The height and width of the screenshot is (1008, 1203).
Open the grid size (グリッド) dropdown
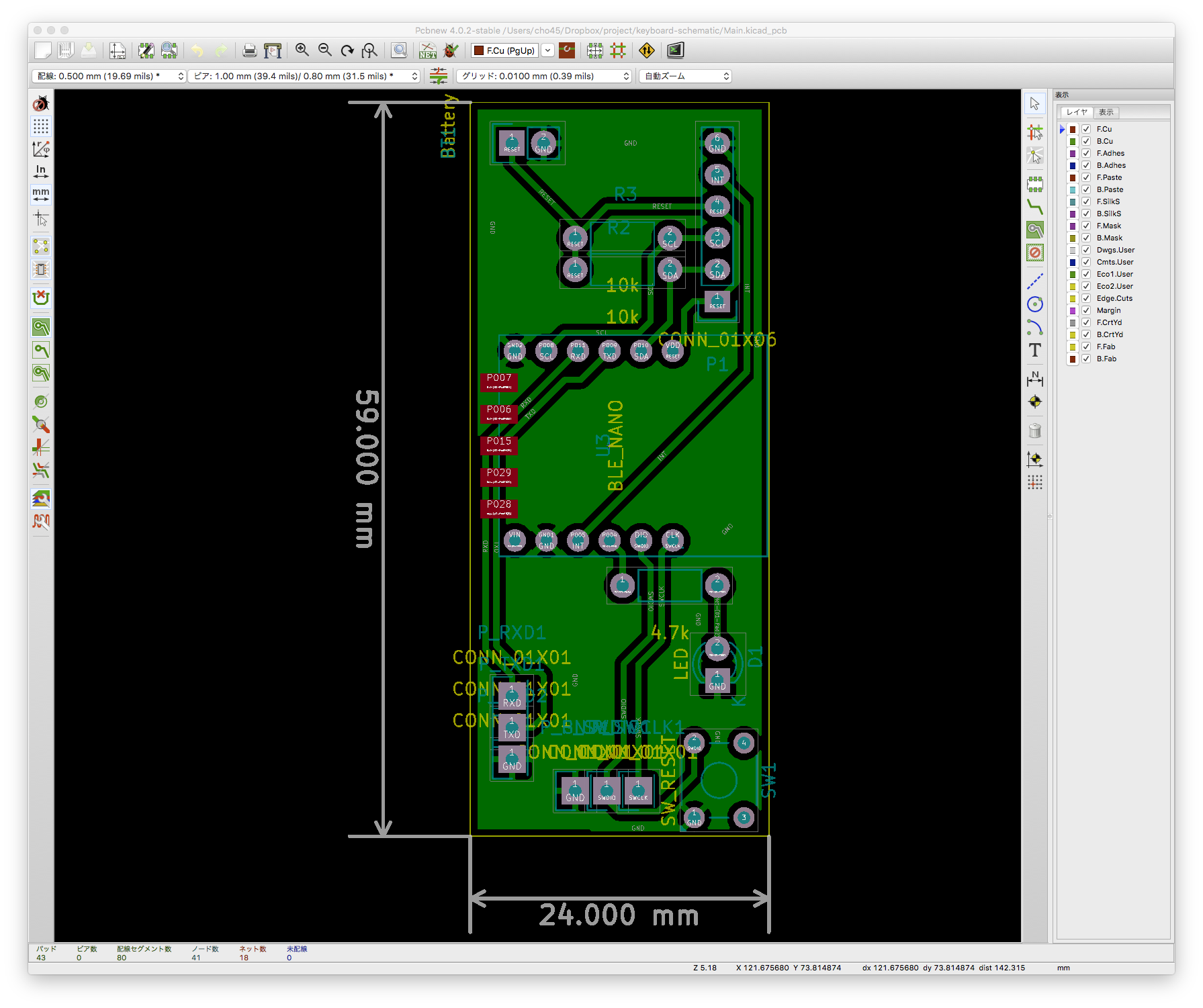[544, 77]
